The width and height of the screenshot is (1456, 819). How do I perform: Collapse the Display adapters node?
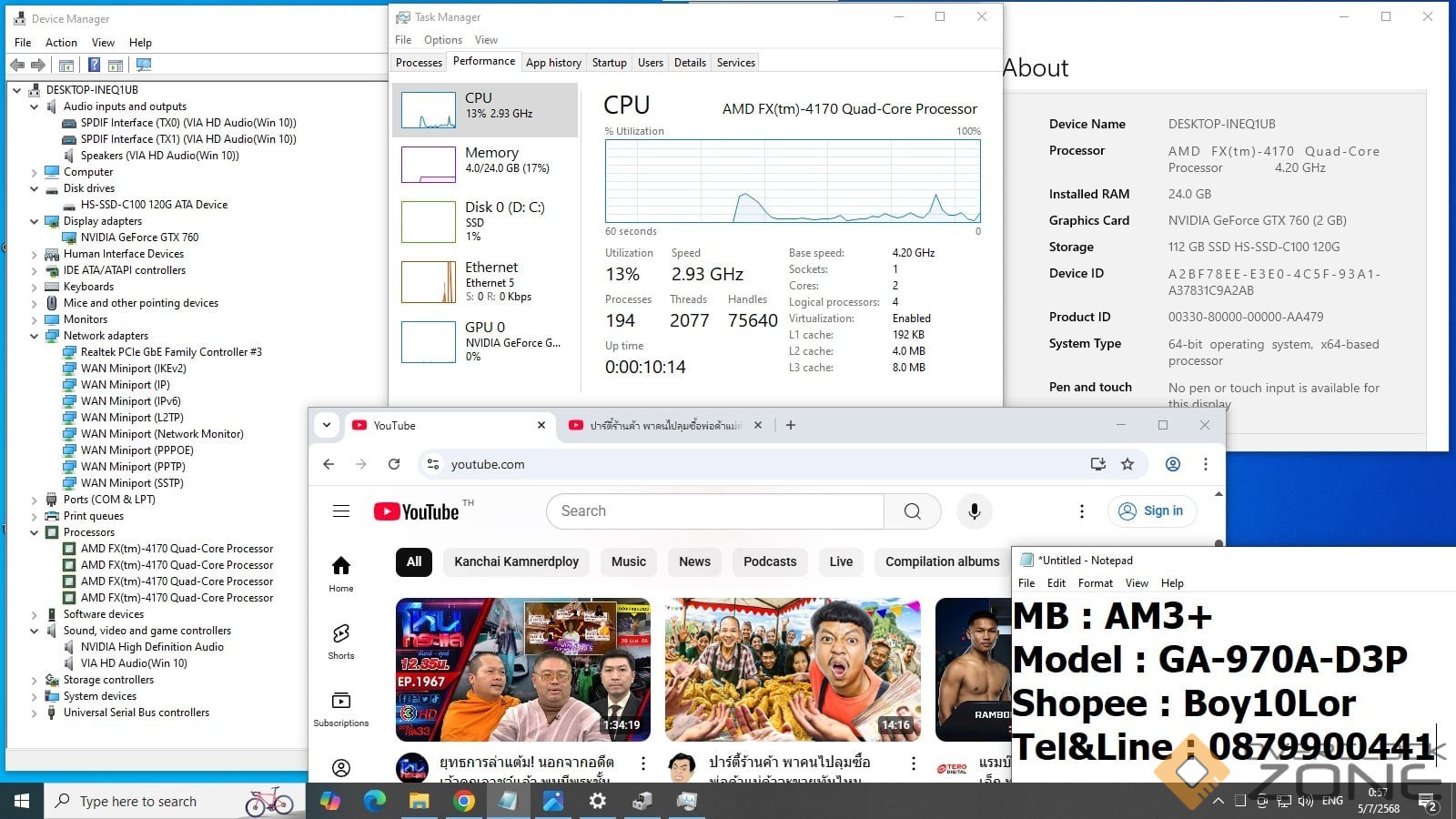point(35,221)
